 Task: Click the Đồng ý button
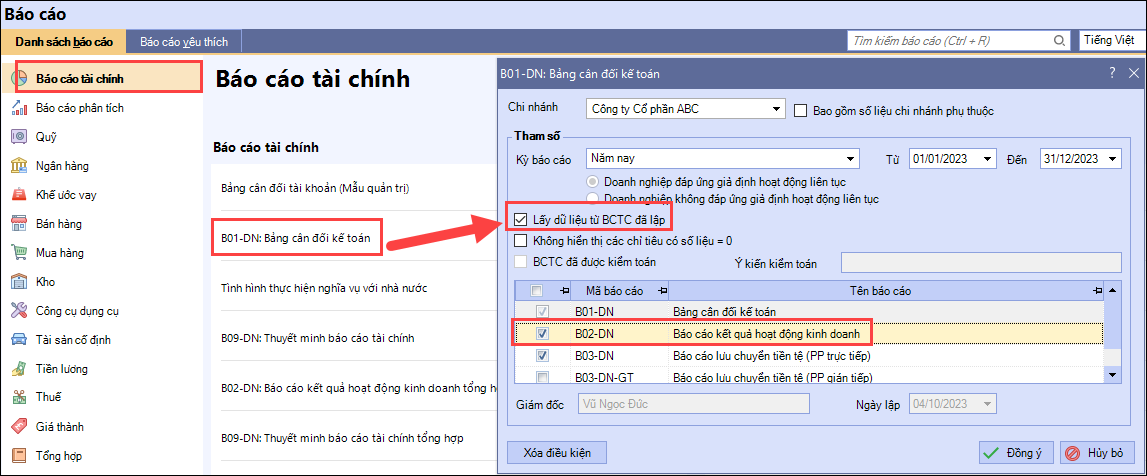pos(1014,453)
